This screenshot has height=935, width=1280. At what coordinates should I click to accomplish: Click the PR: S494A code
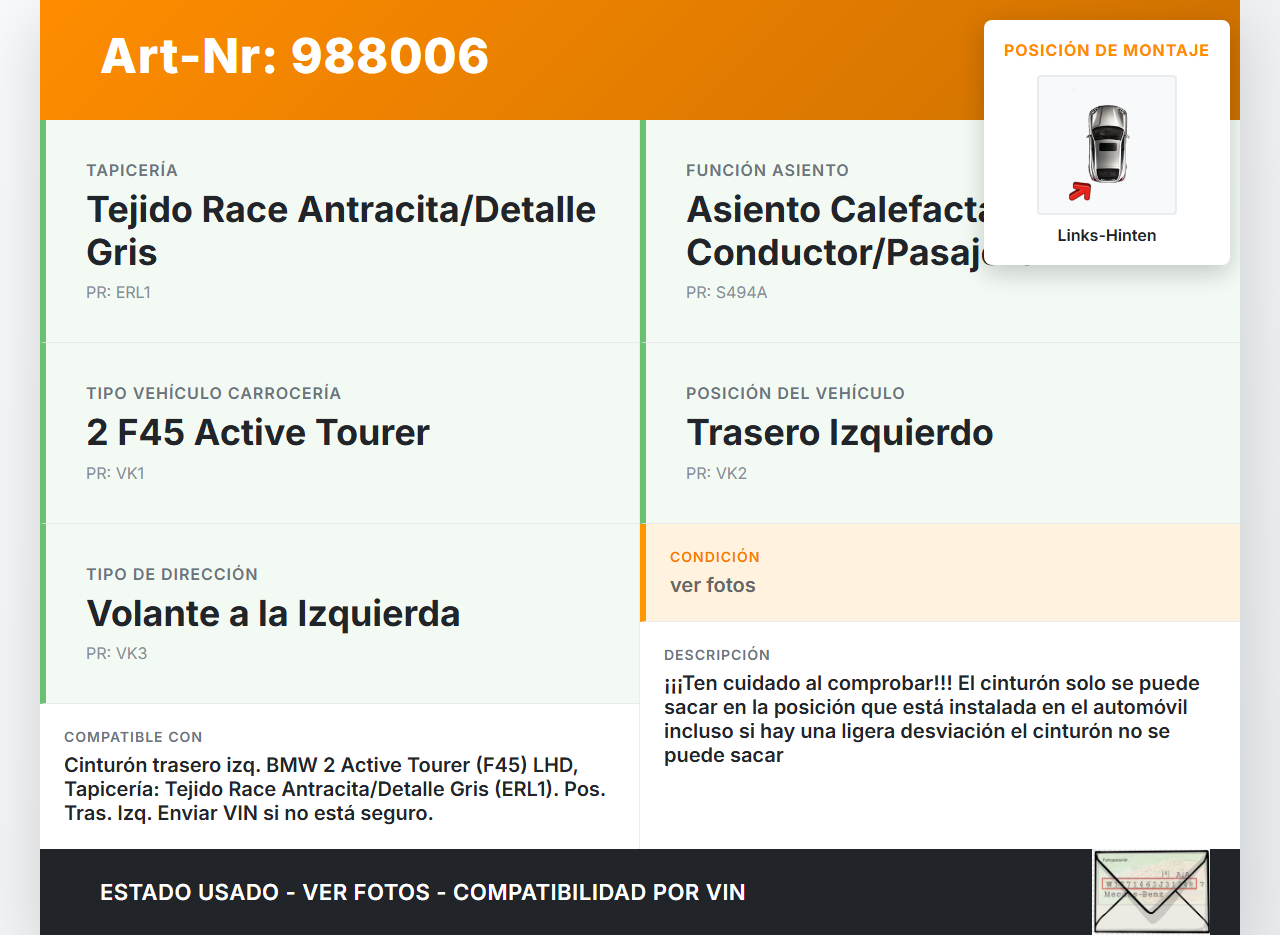coord(727,293)
